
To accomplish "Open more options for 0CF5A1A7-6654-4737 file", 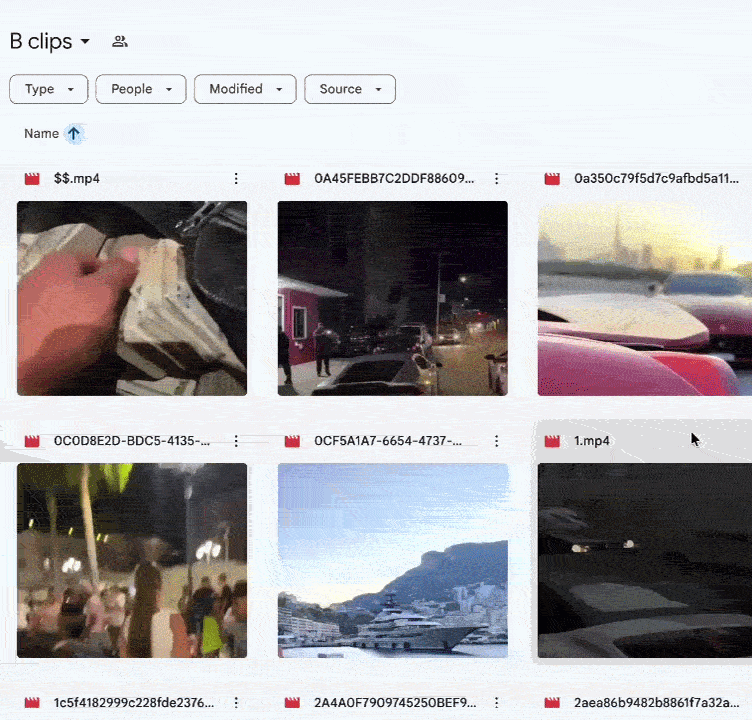I will 496,441.
